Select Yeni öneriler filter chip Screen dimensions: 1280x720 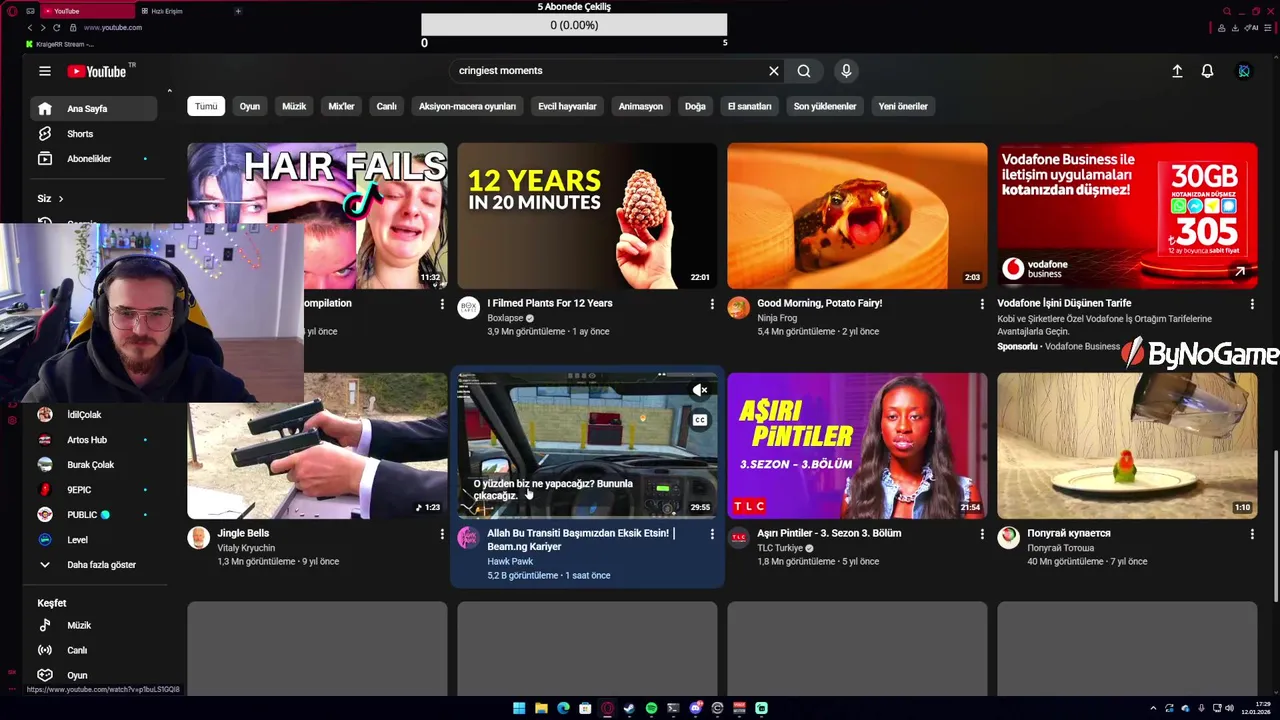[x=903, y=106]
